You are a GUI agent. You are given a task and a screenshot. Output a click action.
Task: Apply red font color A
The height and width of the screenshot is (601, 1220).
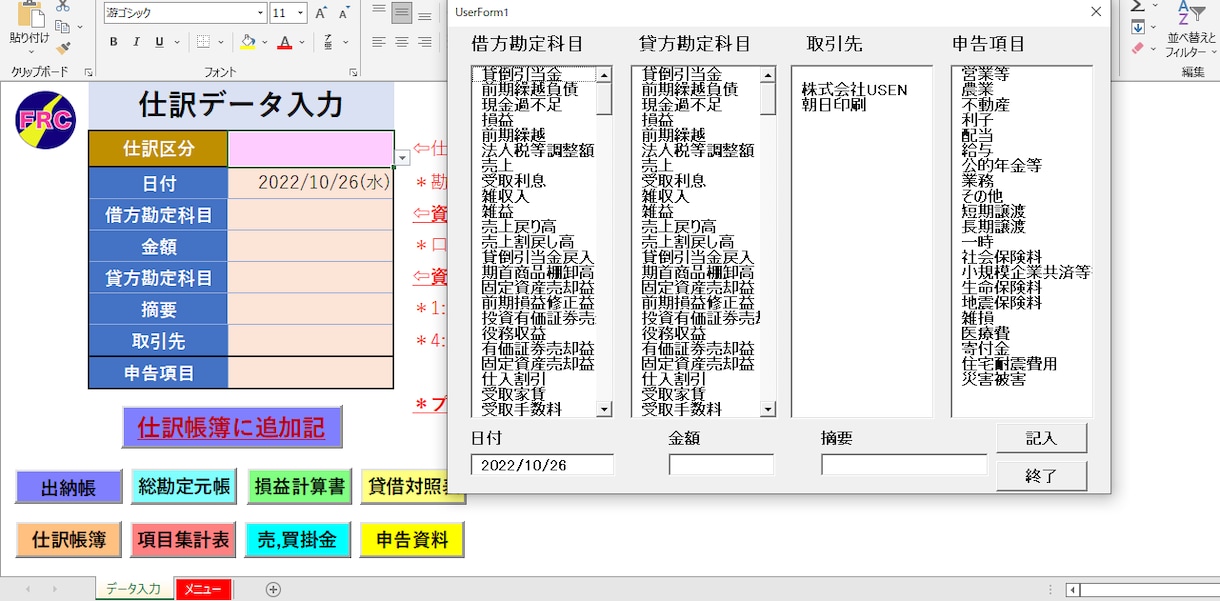click(x=285, y=42)
